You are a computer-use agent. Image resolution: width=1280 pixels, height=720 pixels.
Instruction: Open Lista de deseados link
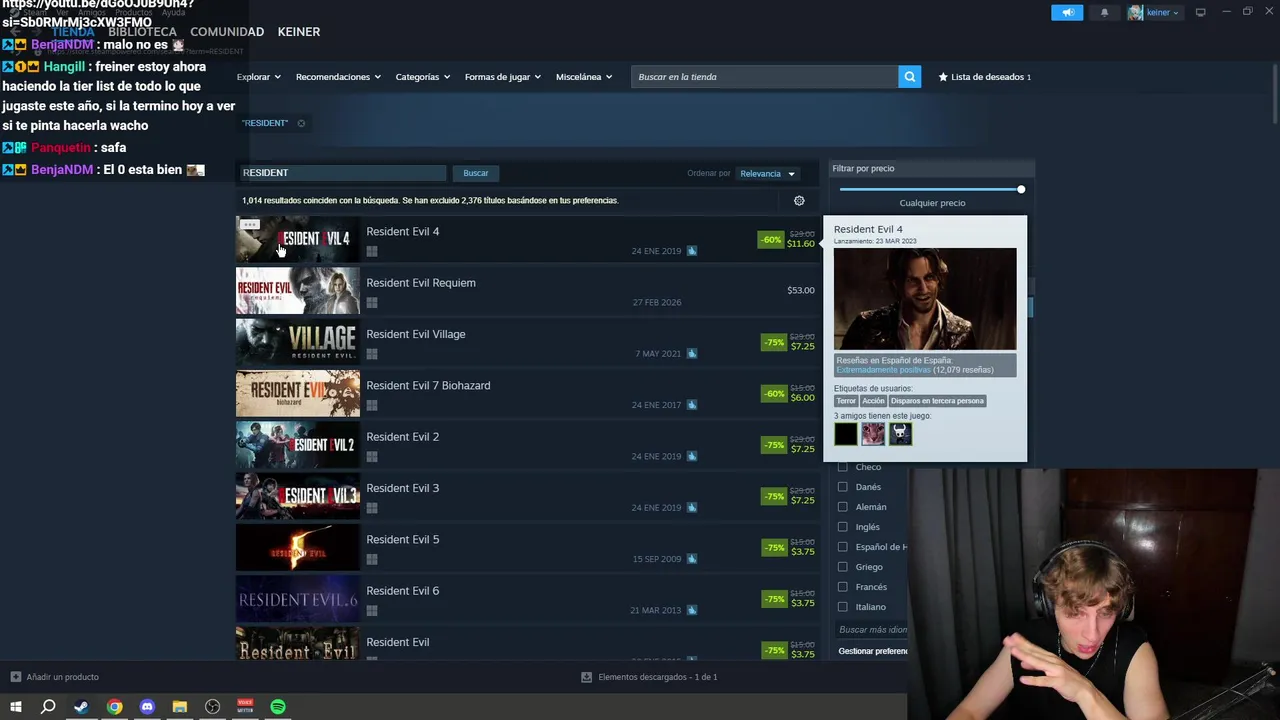coord(984,77)
